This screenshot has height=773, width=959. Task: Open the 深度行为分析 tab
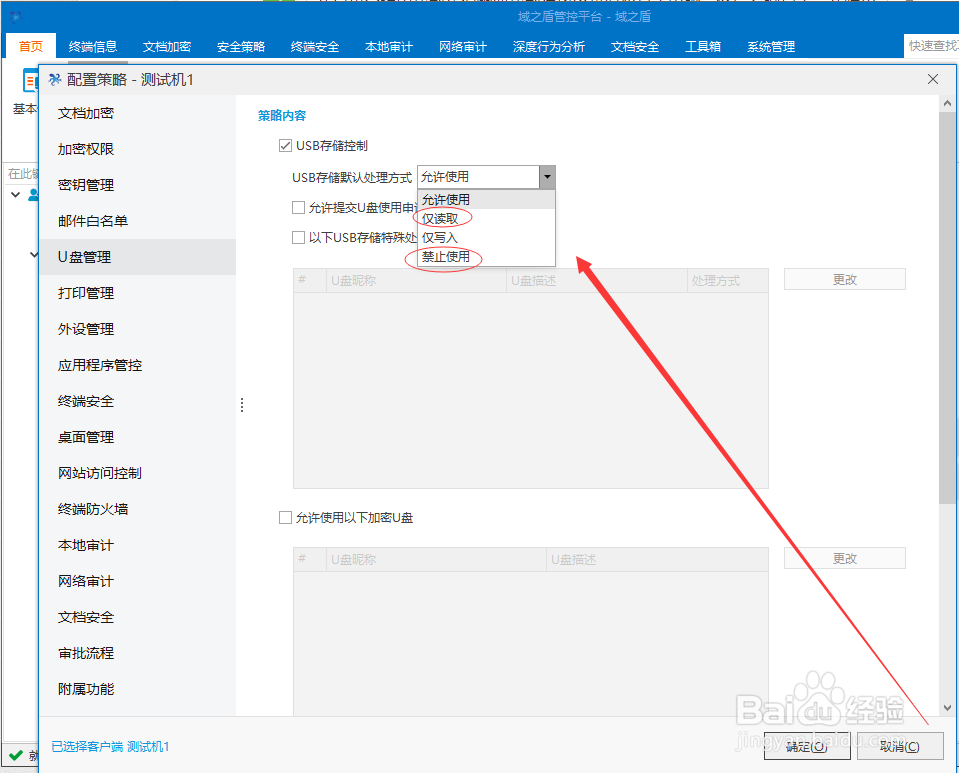[549, 46]
